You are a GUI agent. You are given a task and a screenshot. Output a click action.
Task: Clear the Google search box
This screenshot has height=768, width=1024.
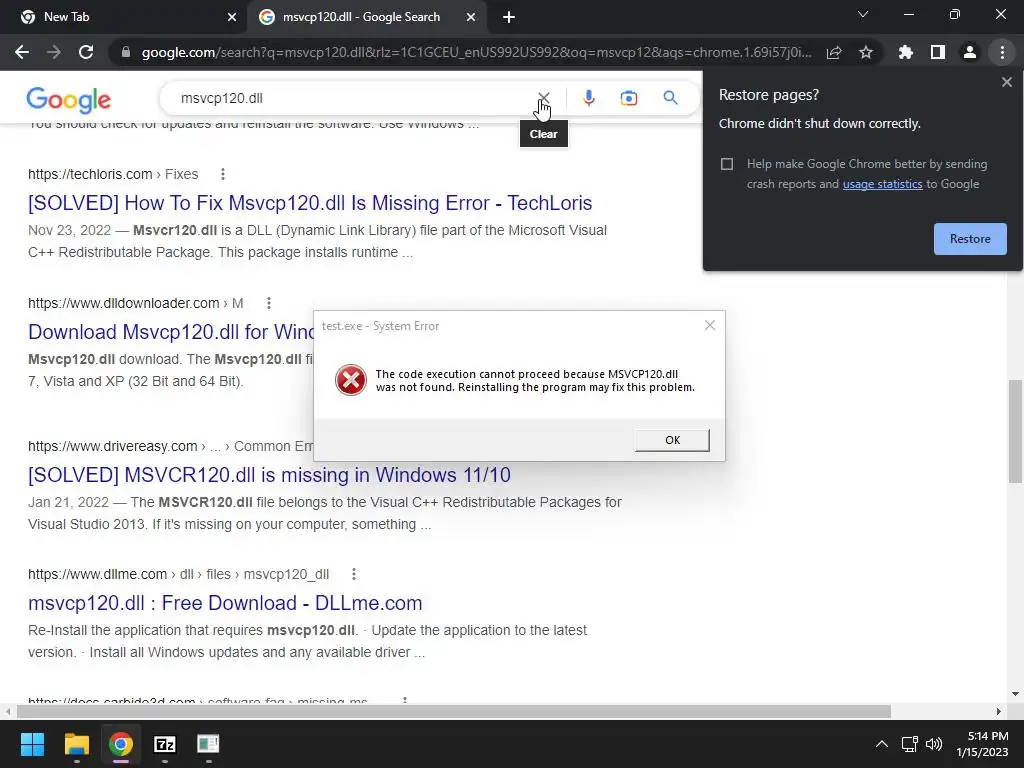543,98
